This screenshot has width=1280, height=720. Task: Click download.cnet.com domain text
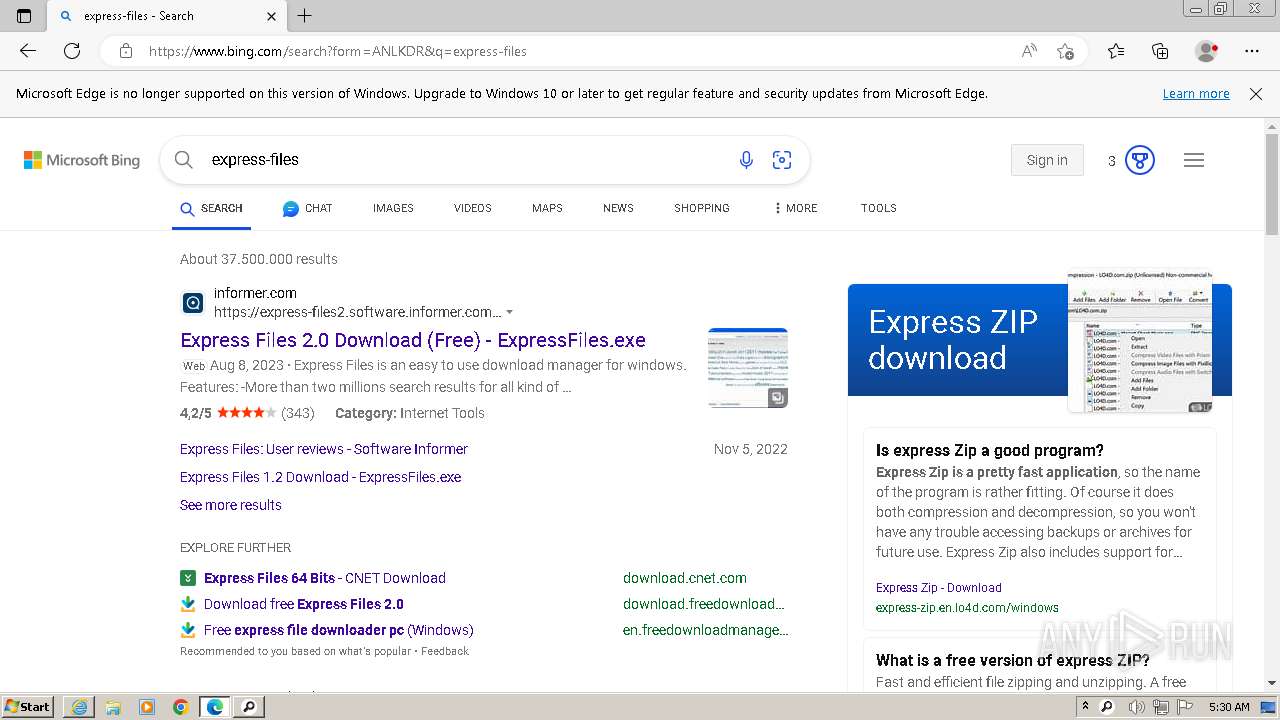tap(685, 578)
